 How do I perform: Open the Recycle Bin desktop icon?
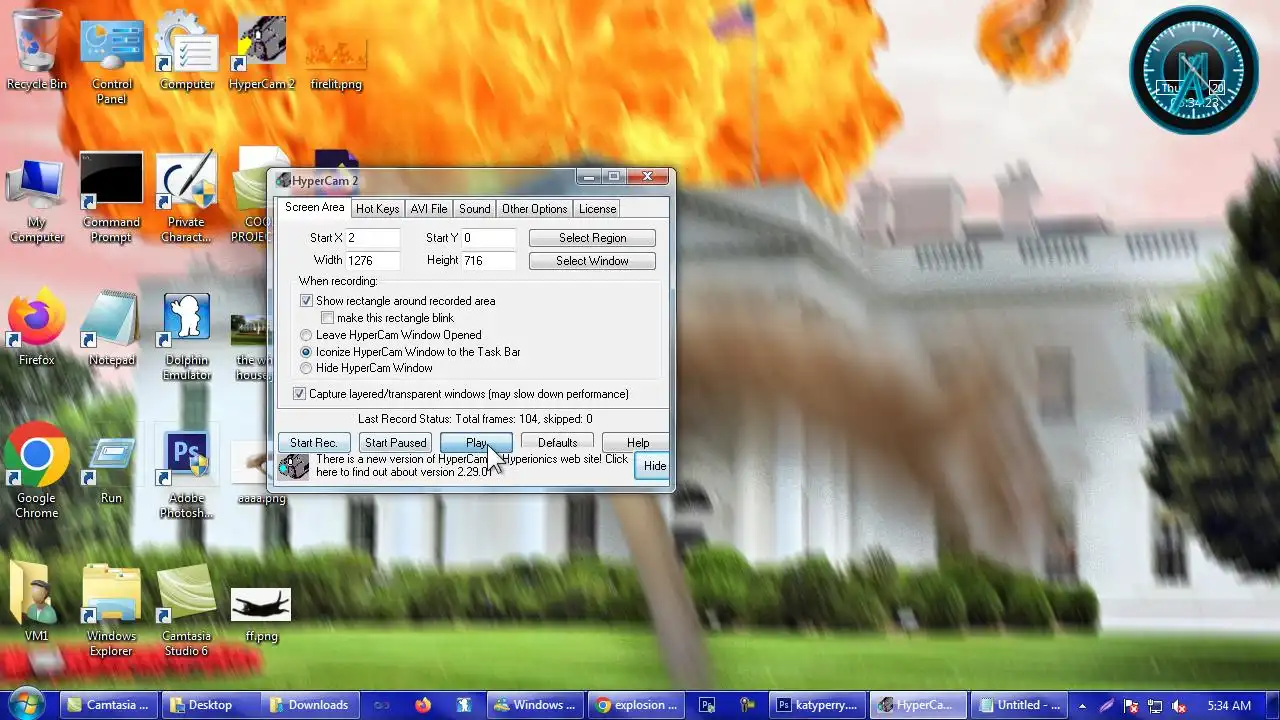(x=37, y=50)
